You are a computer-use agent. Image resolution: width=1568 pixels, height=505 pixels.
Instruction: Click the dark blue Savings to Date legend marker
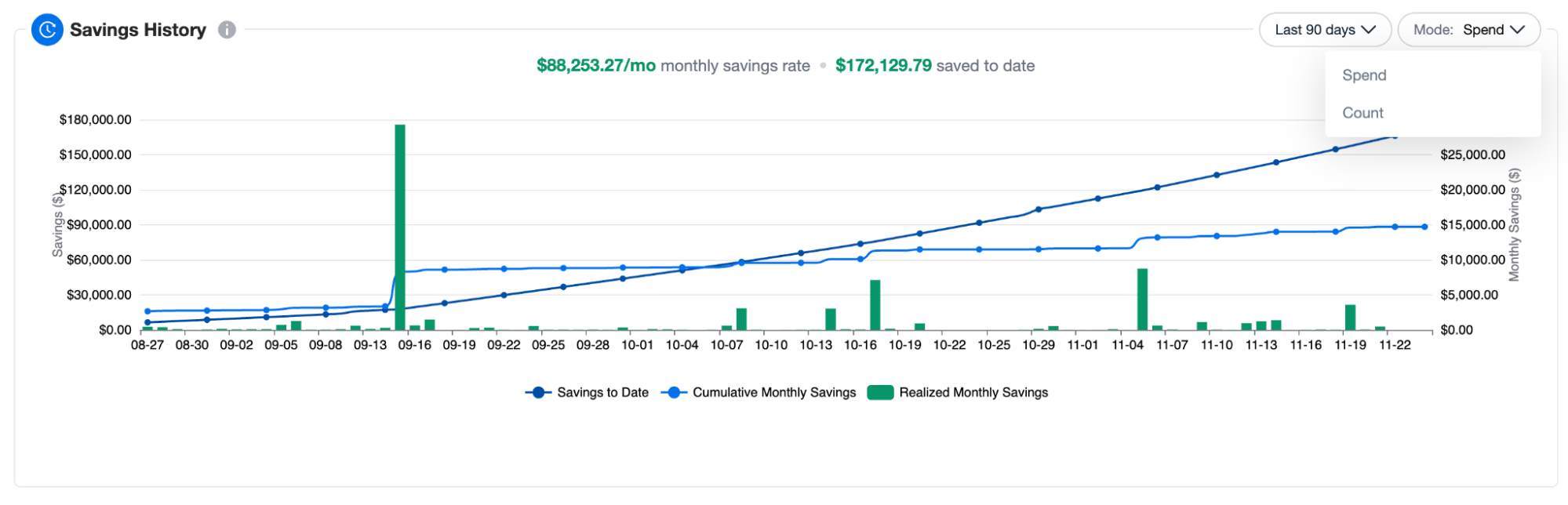point(538,393)
